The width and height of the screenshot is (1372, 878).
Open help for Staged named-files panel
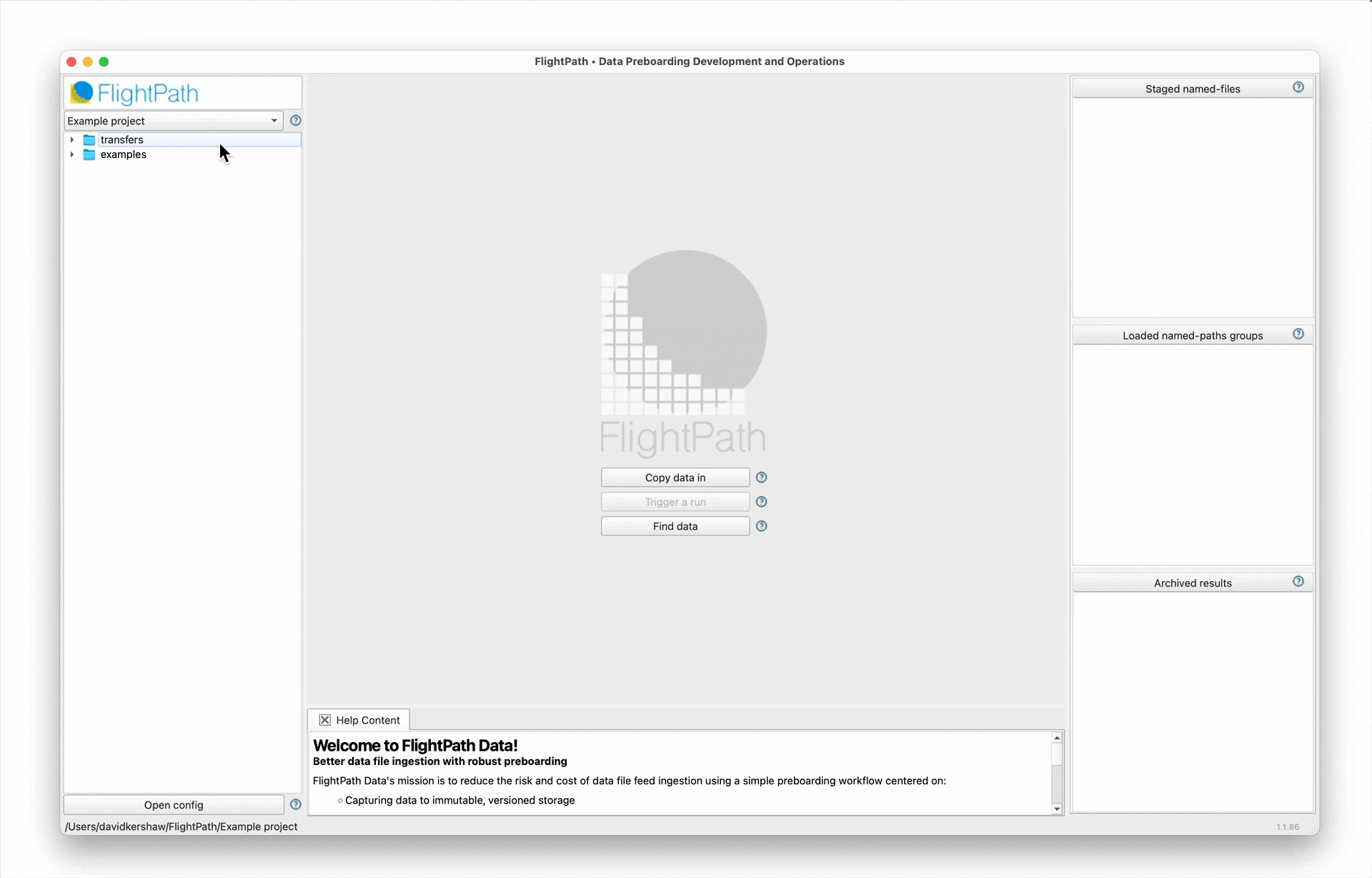(1298, 87)
